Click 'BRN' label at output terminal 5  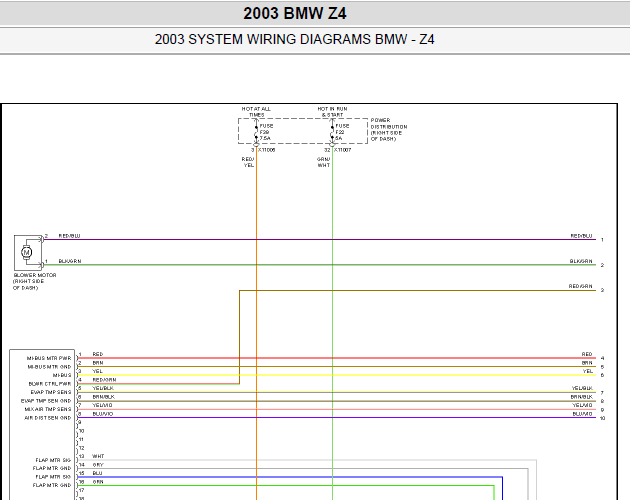(x=587, y=363)
